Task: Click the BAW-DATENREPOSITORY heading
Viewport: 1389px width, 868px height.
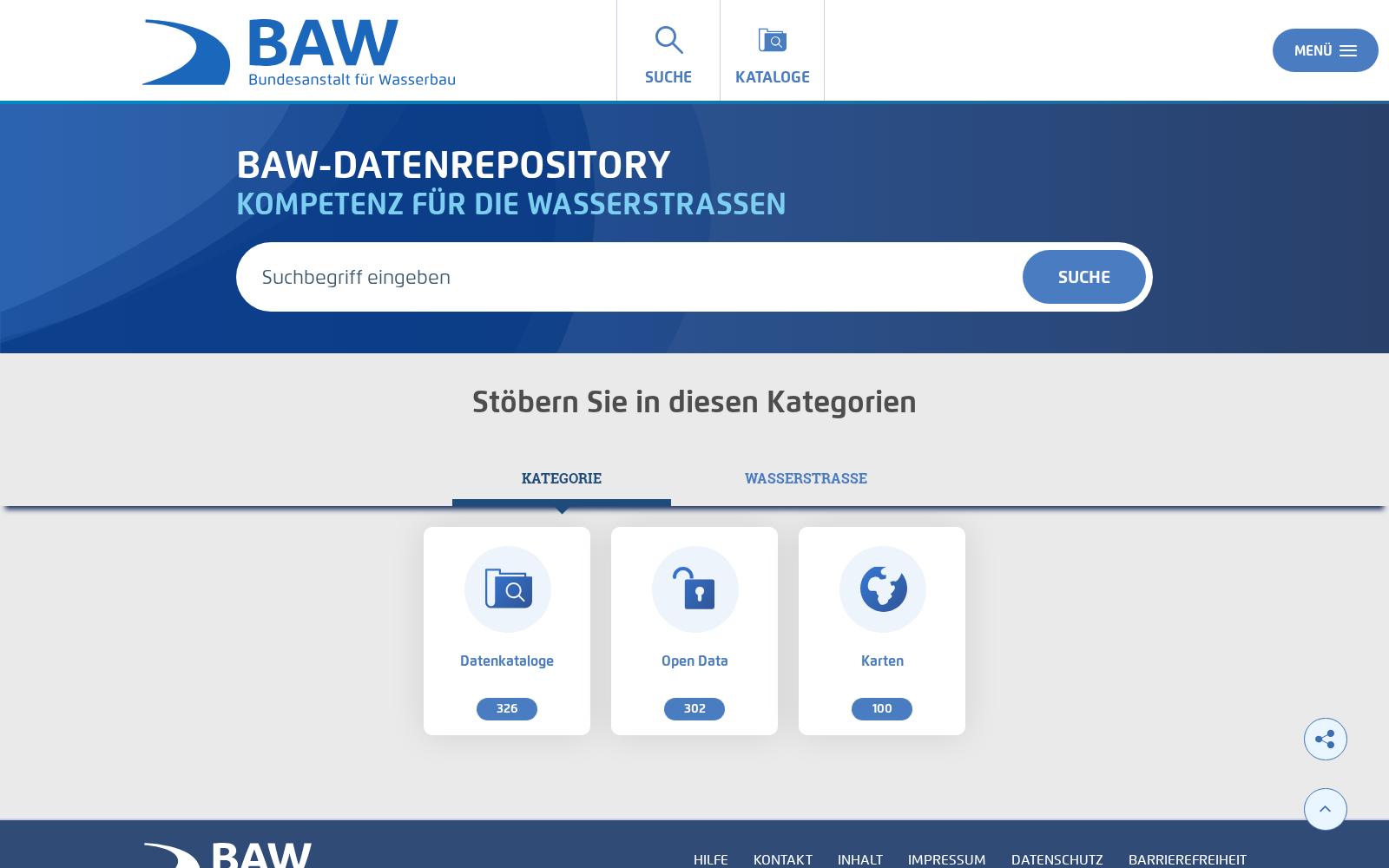Action: click(453, 165)
